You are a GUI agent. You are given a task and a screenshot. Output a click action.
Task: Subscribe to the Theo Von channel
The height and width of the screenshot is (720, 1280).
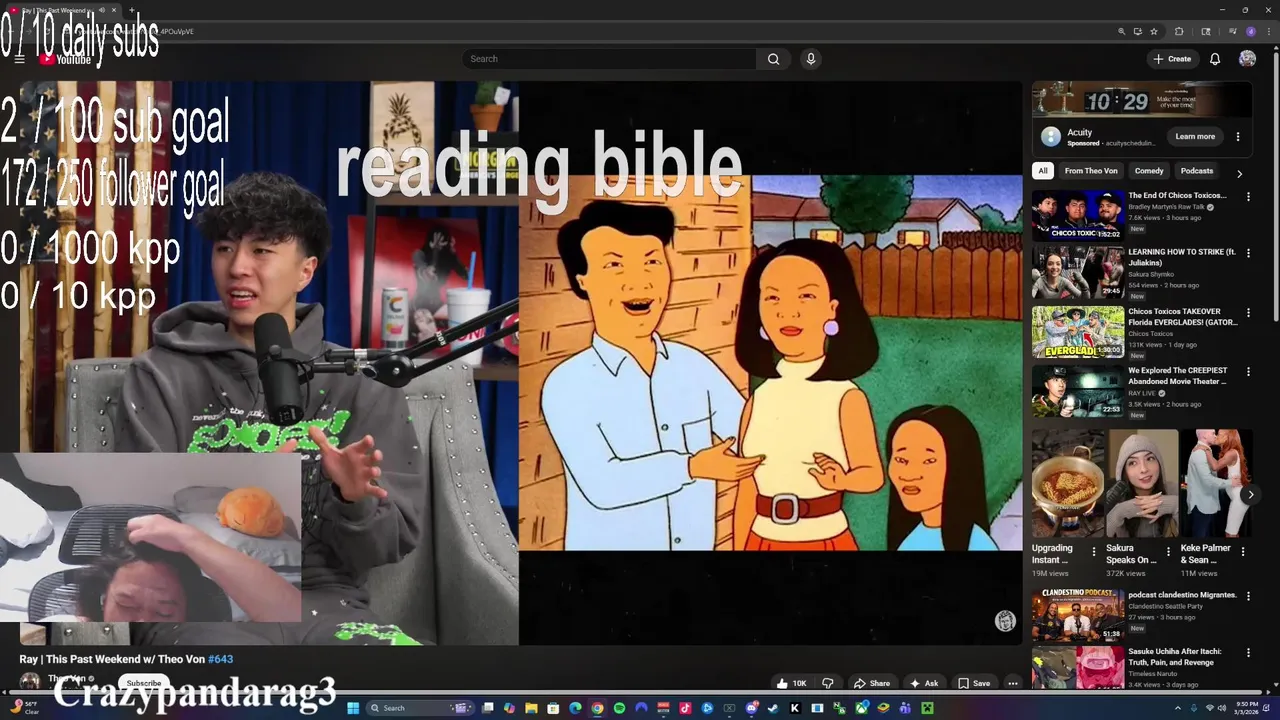point(143,683)
